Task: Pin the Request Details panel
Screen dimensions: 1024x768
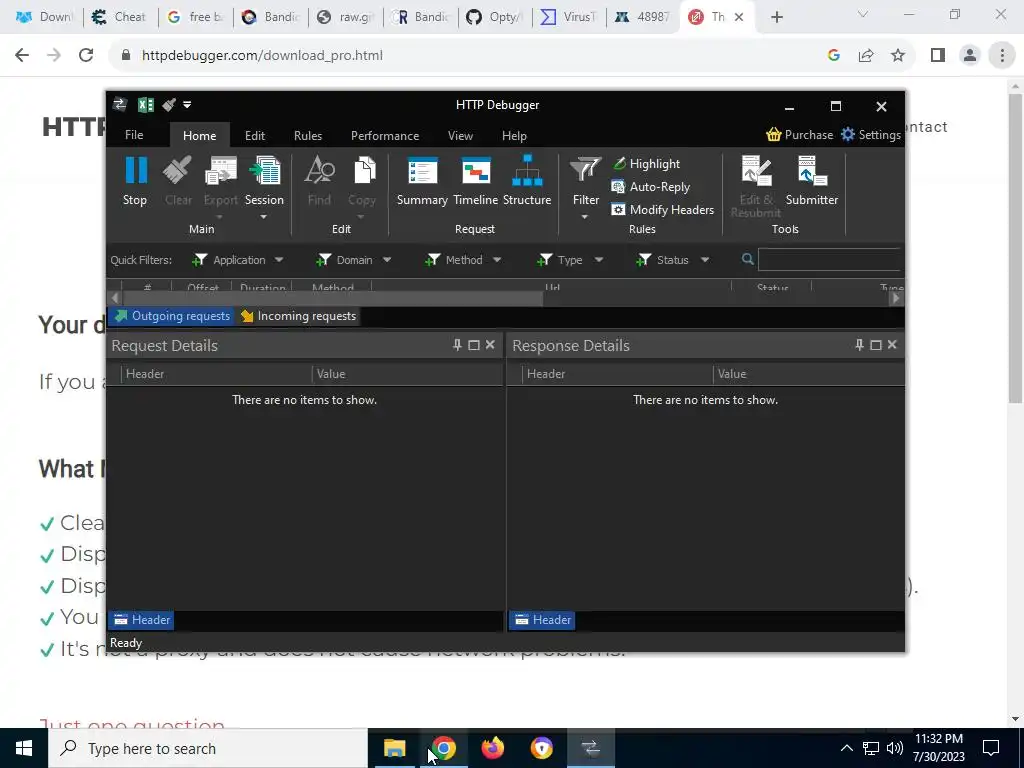Action: pos(457,345)
